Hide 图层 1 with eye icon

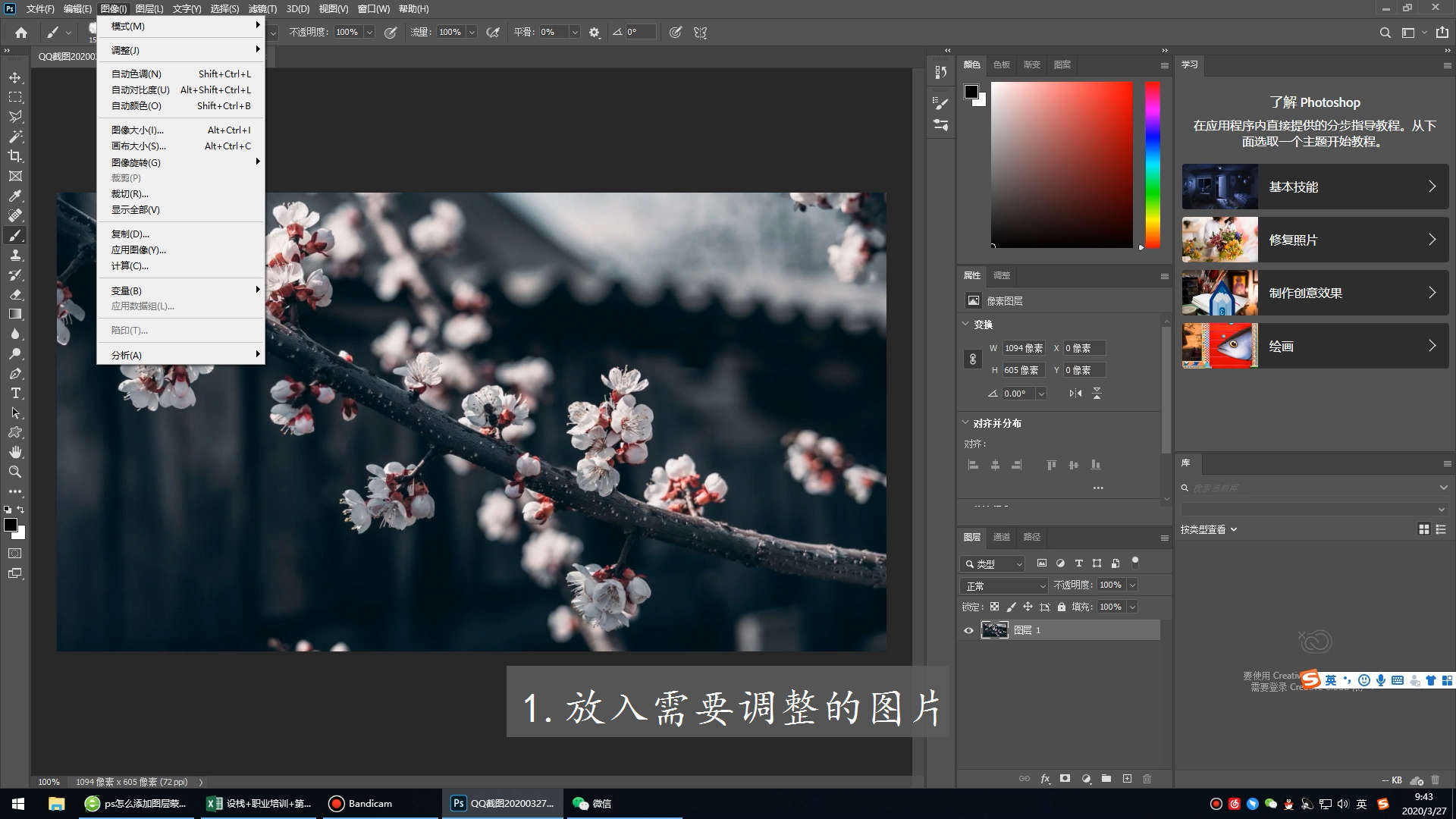[968, 630]
